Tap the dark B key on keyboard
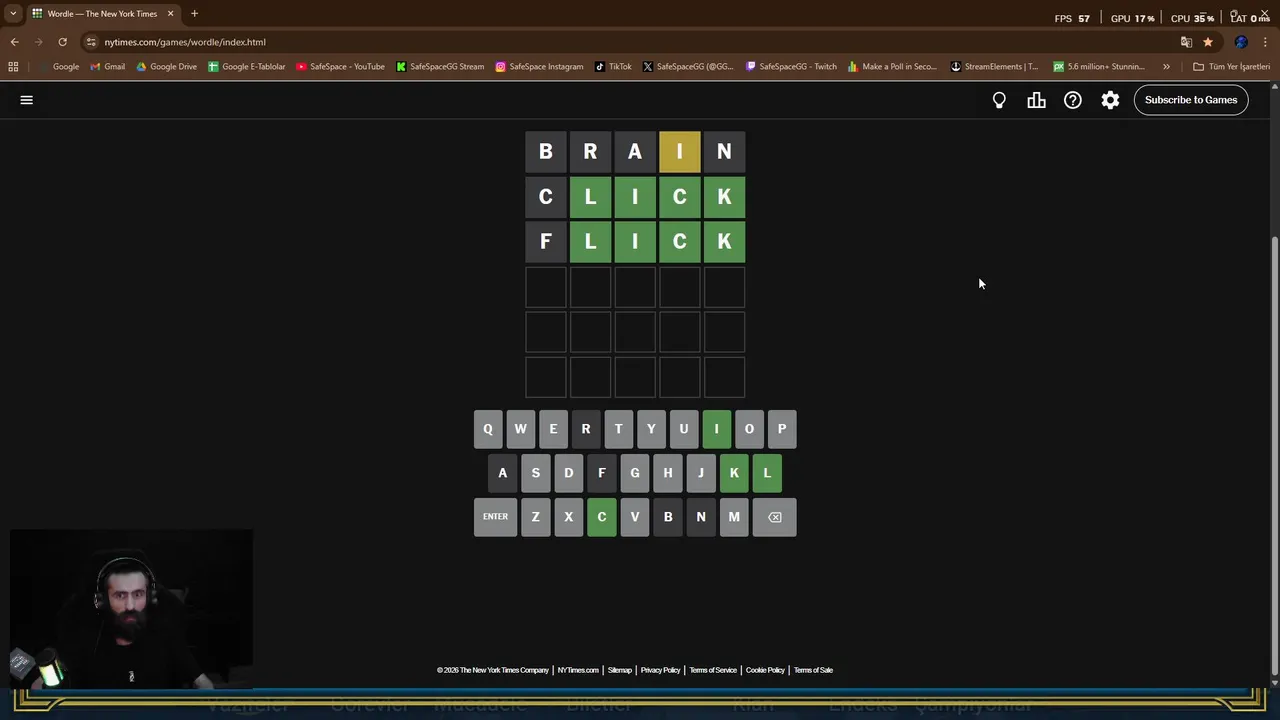1280x720 pixels. [x=668, y=517]
